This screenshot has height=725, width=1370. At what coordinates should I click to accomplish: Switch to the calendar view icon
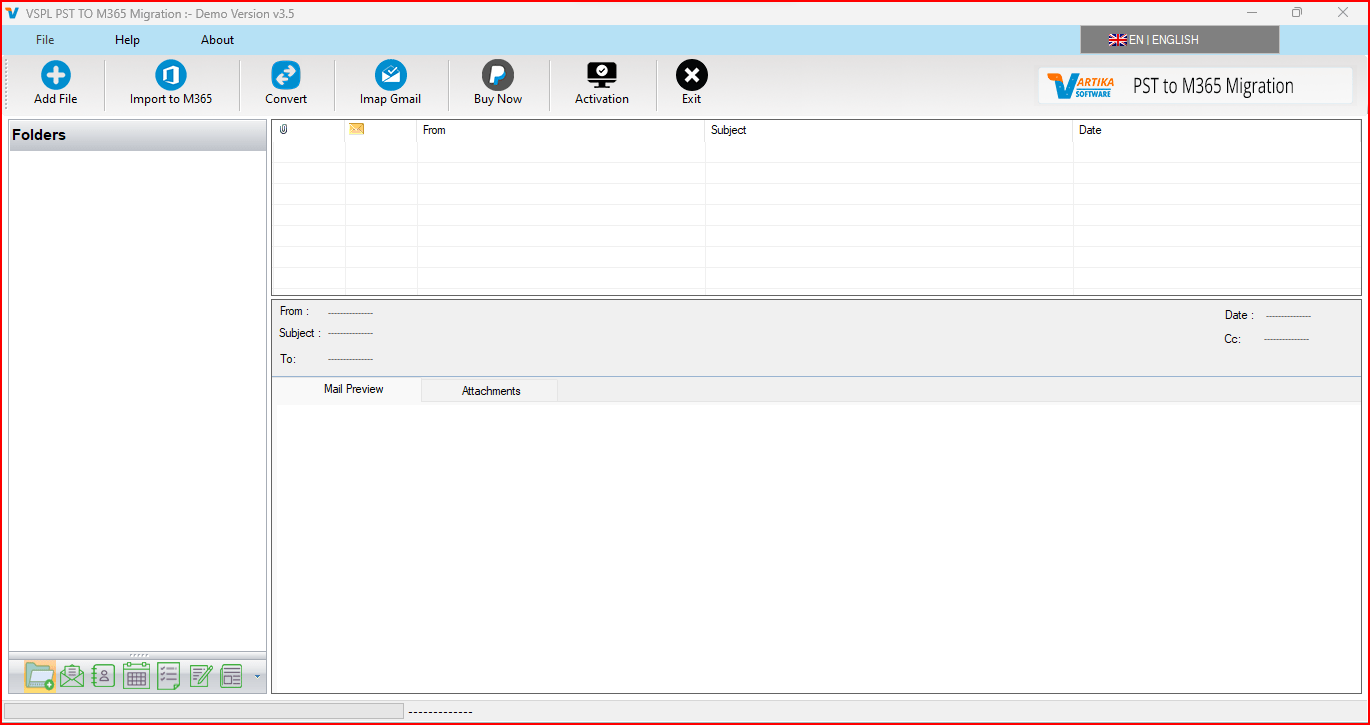pos(137,676)
